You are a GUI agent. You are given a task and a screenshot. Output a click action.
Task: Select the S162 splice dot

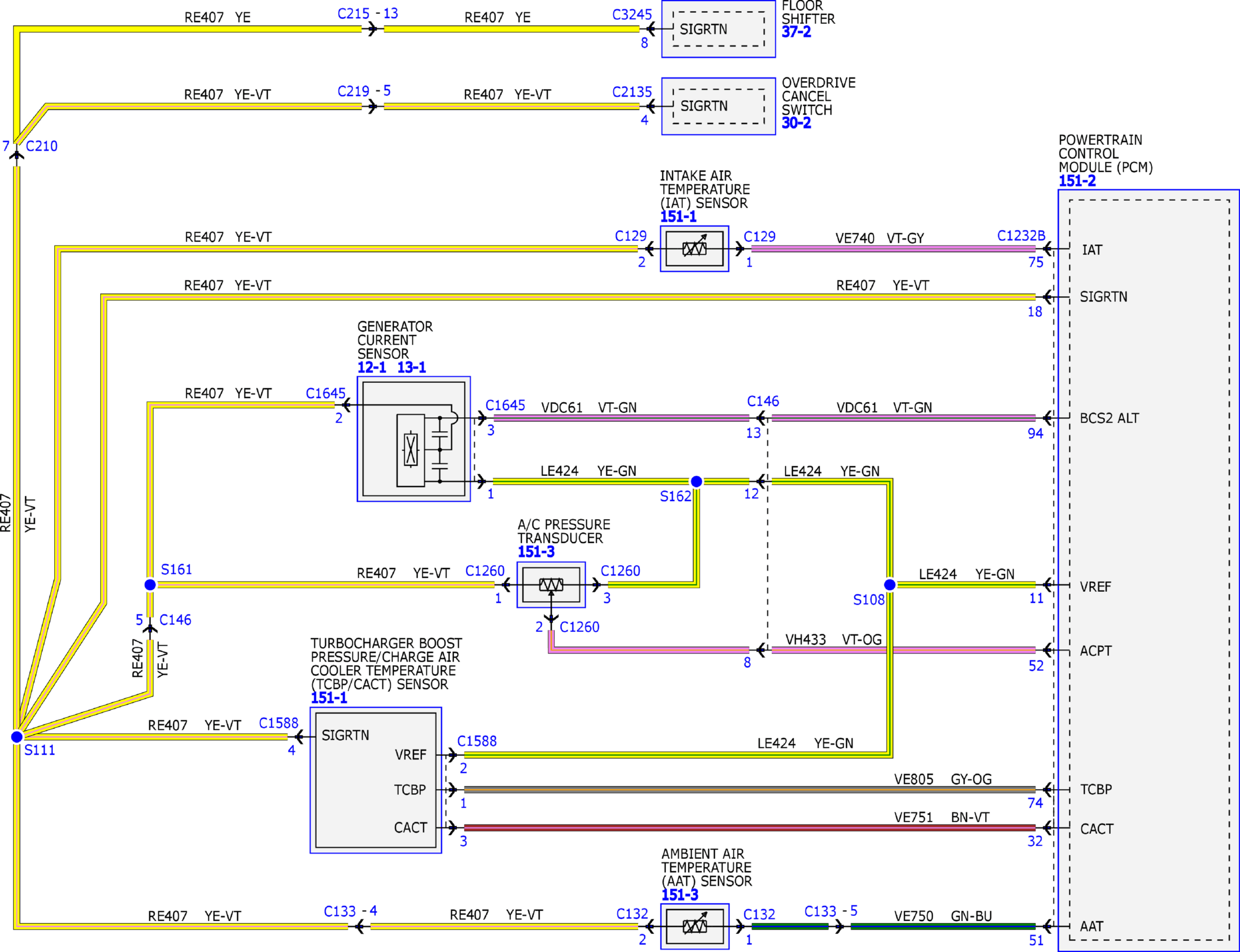pos(696,482)
